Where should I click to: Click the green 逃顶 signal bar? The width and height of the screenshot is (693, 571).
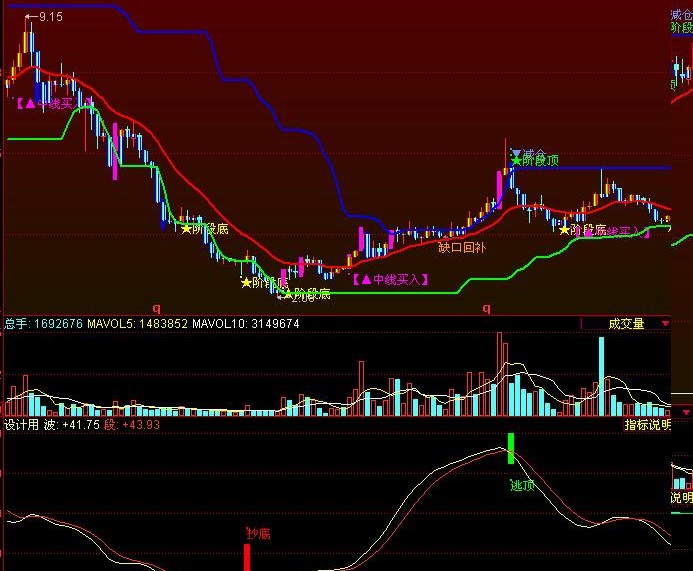[511, 448]
